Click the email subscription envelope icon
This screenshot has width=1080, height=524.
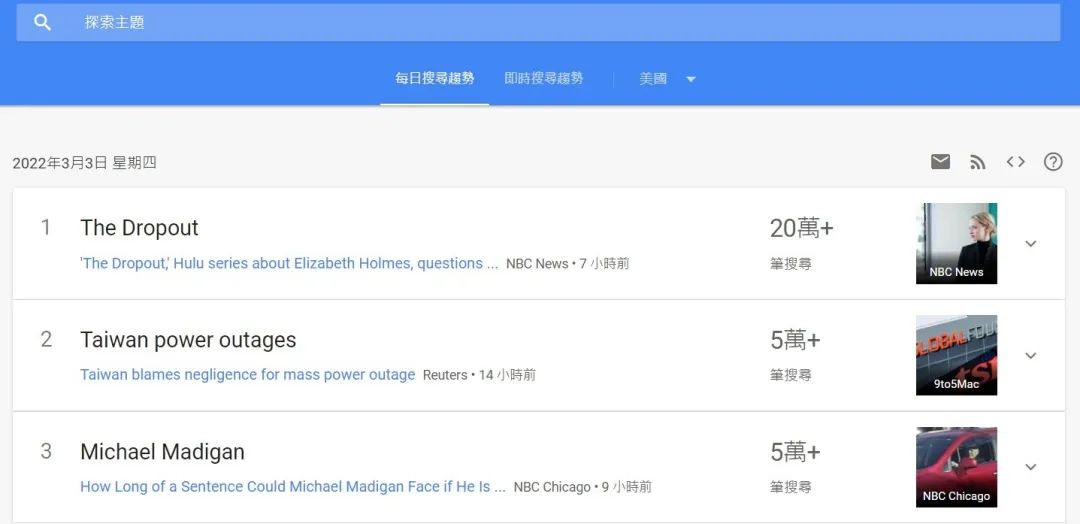(940, 162)
